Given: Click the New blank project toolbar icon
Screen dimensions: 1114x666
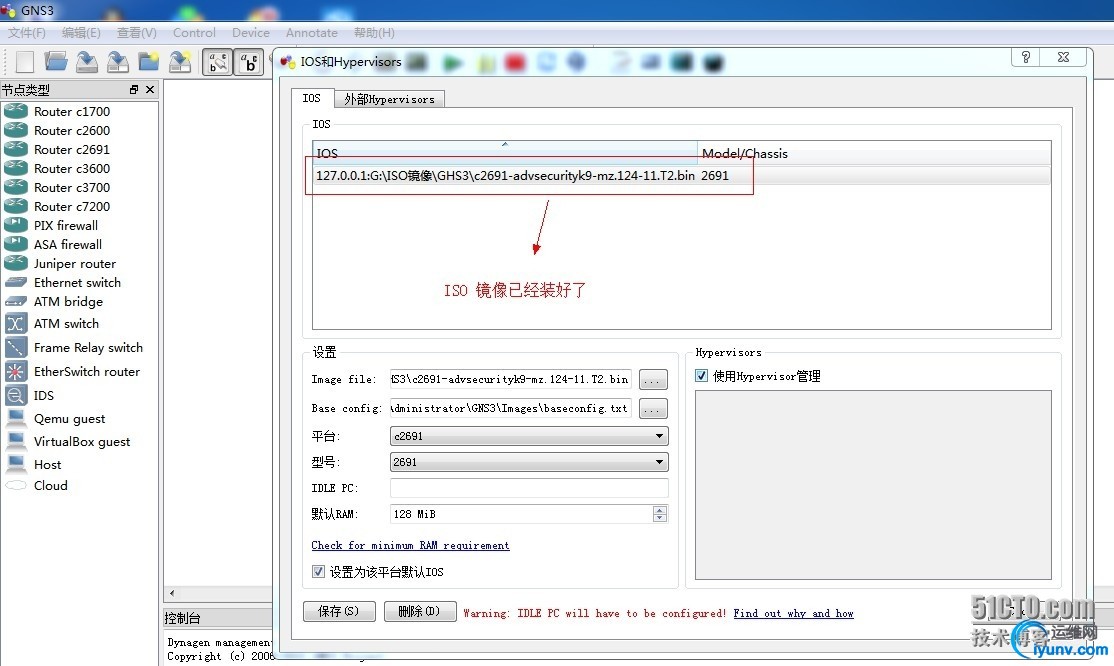Looking at the screenshot, I should tap(25, 62).
